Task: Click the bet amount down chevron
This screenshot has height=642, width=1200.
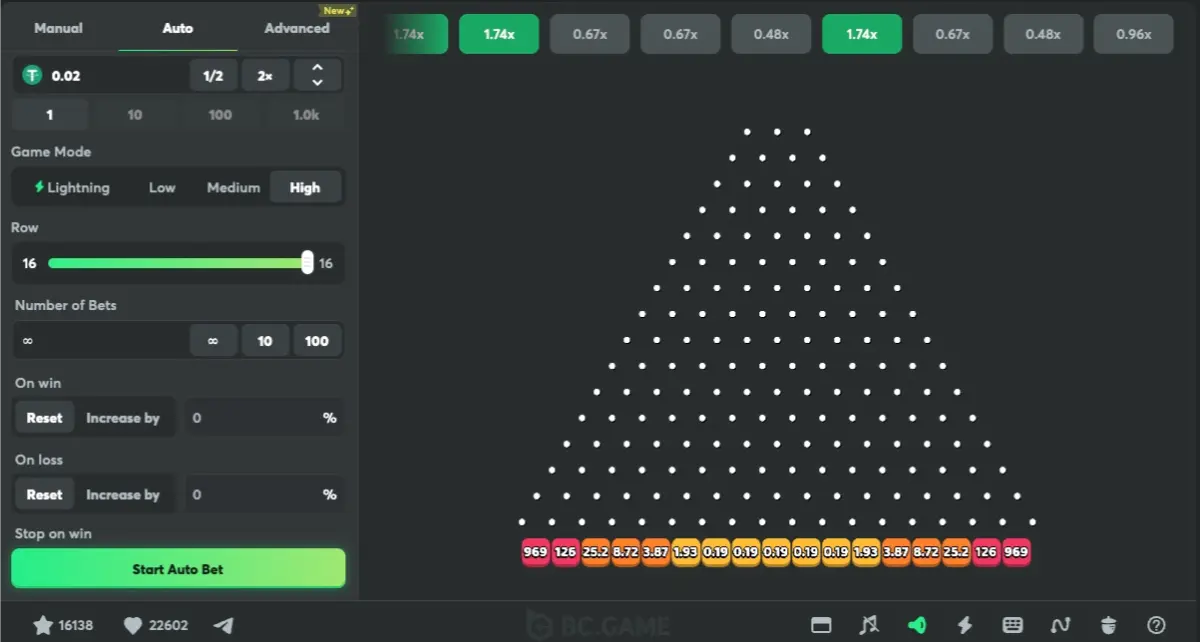Action: 318,83
